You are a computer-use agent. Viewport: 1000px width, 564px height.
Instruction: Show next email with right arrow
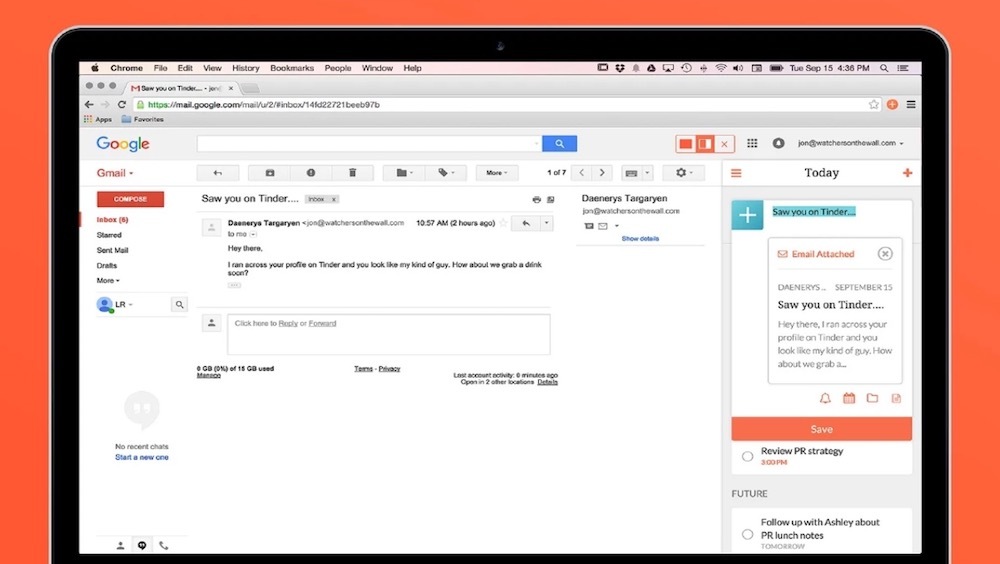(x=602, y=173)
